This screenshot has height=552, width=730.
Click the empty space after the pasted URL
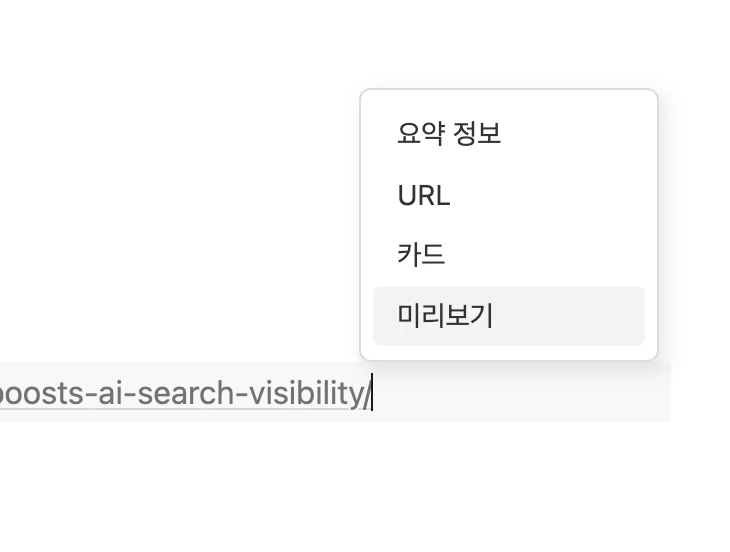[x=520, y=394]
